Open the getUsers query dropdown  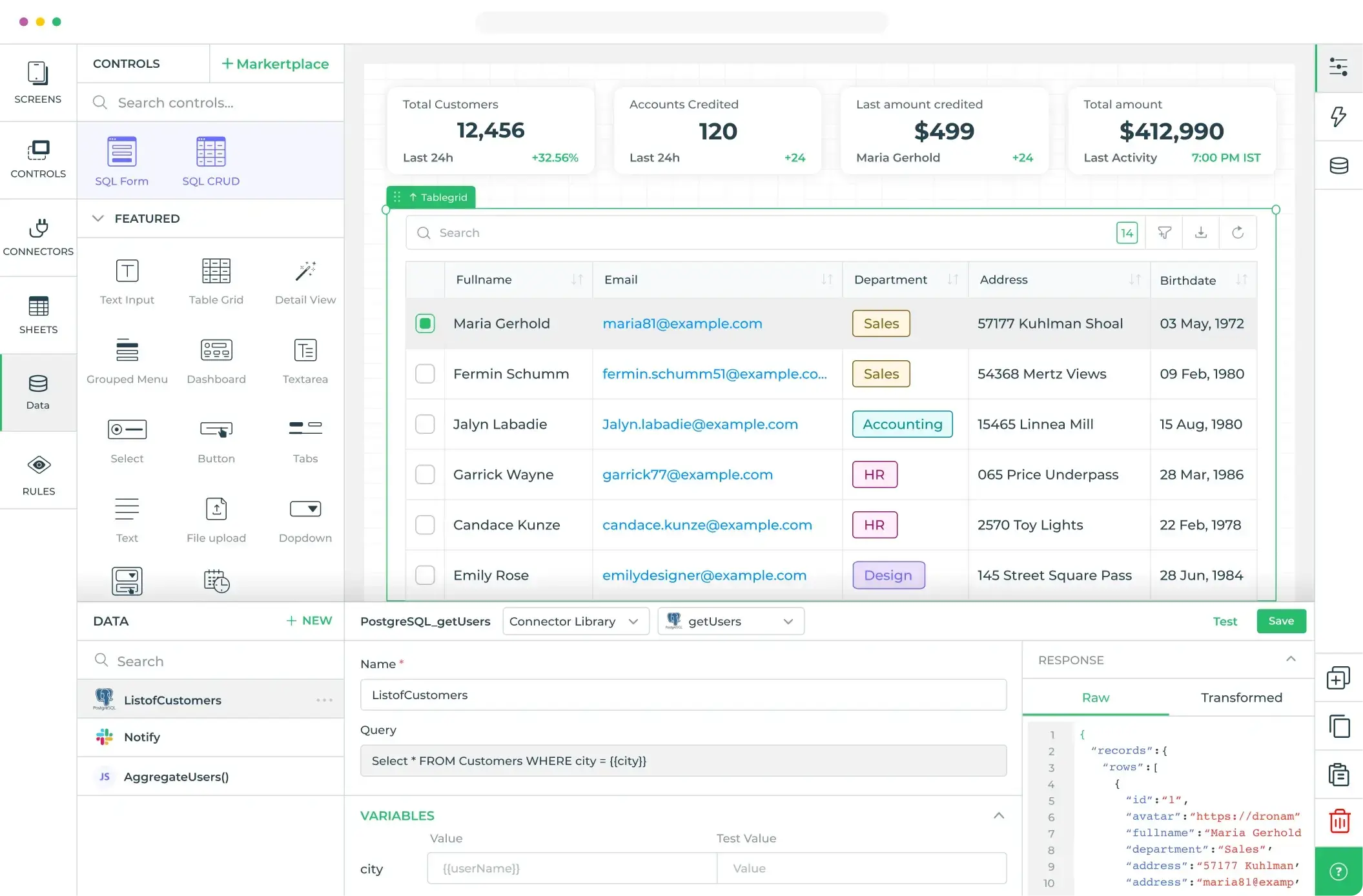coord(730,621)
